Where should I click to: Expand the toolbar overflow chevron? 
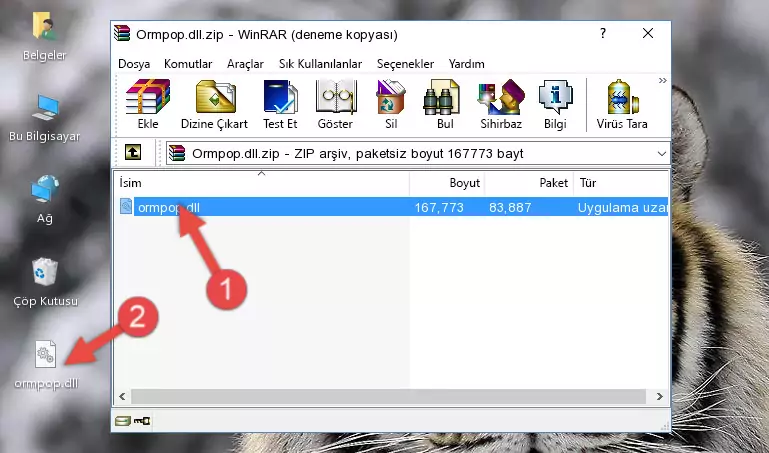pyautogui.click(x=662, y=81)
